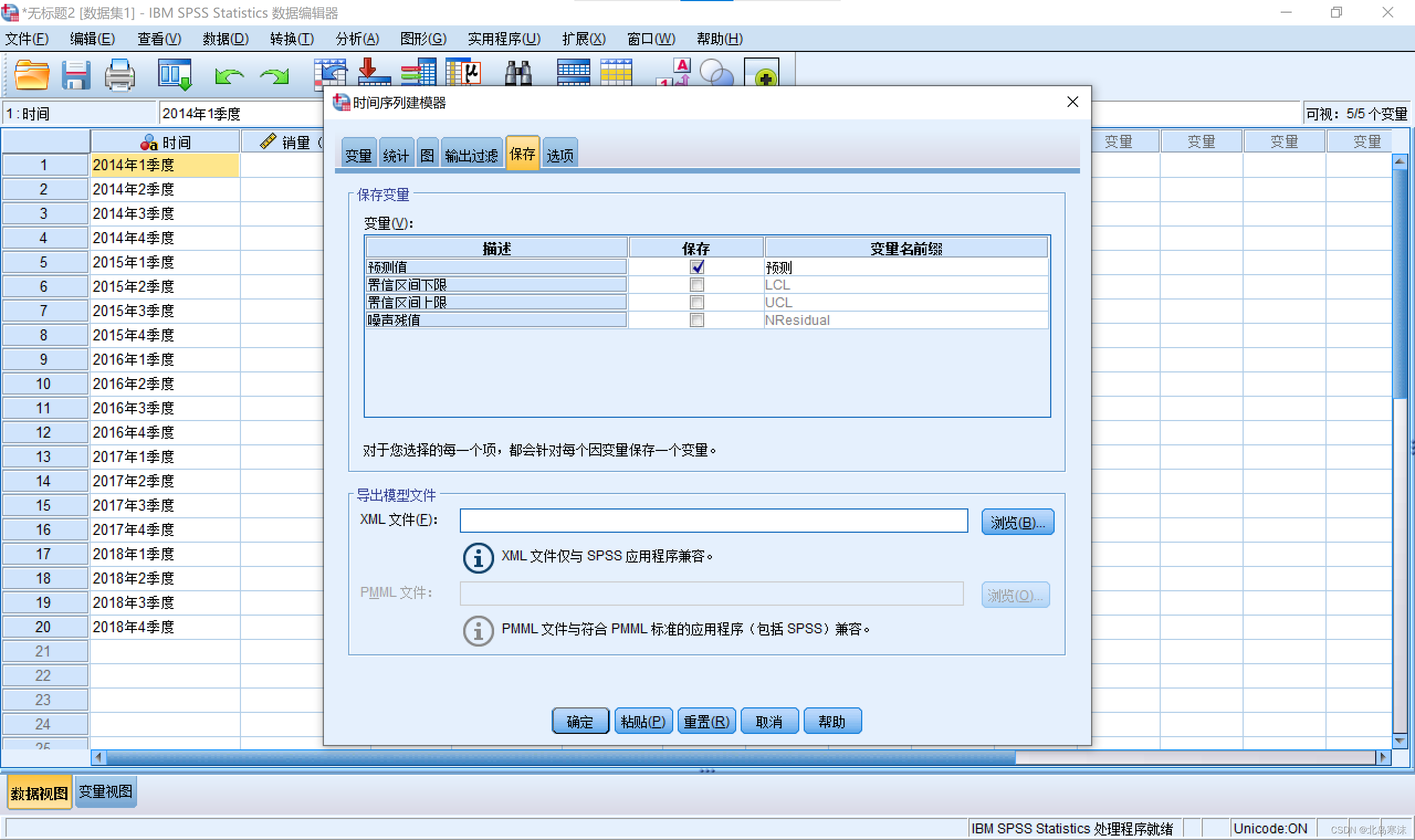Click the Save floppy disk icon
Image resolution: width=1415 pixels, height=840 pixels.
(x=76, y=75)
